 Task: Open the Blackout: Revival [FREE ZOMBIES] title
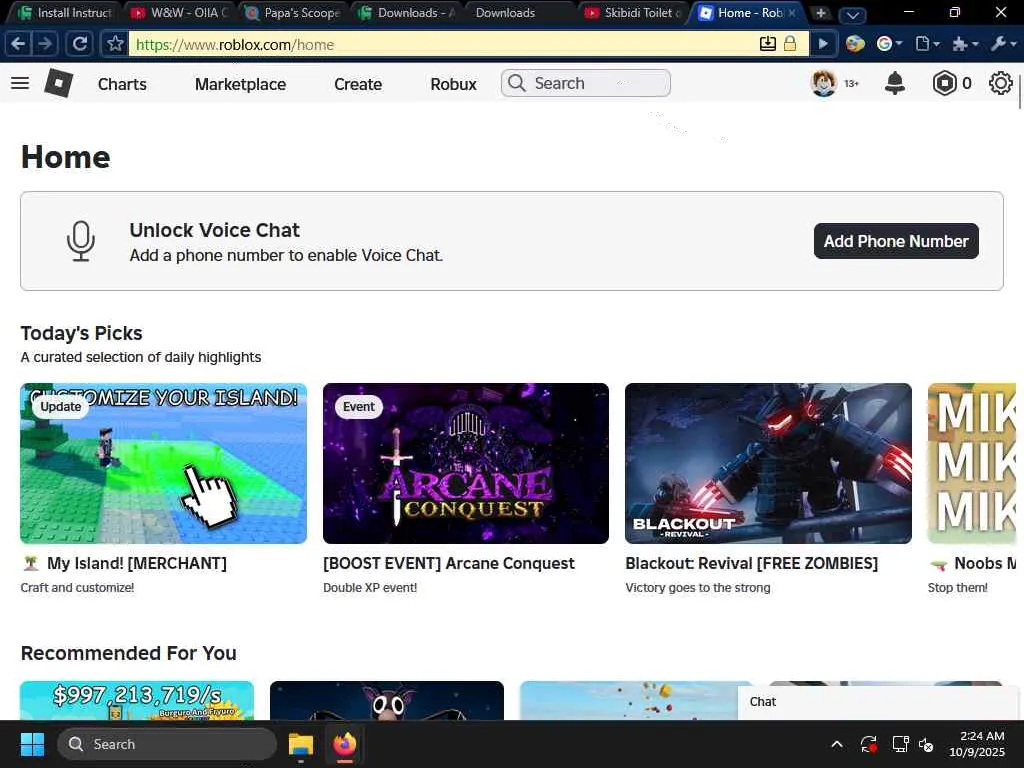752,563
